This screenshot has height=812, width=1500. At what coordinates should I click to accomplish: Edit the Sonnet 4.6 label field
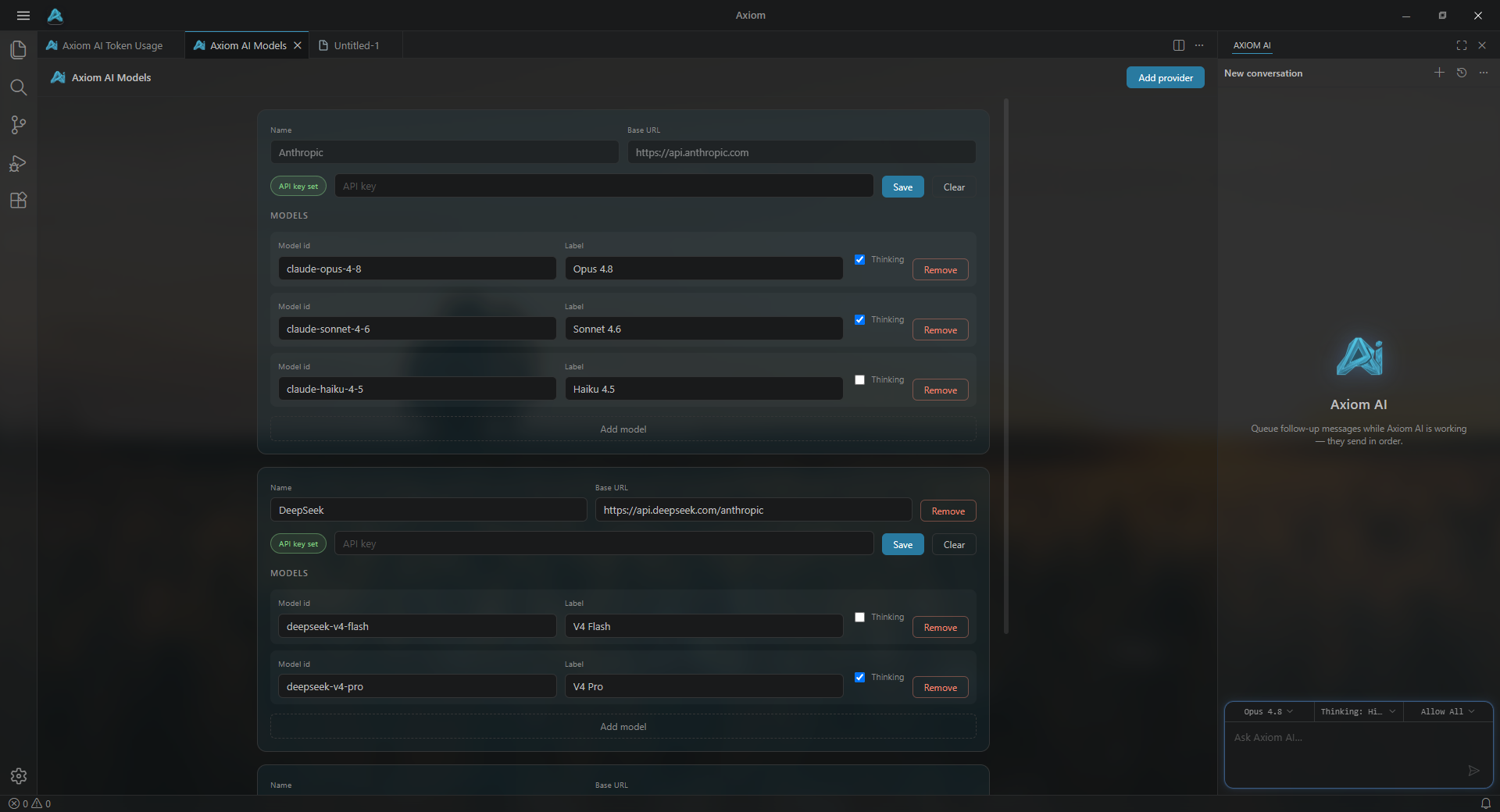point(703,329)
